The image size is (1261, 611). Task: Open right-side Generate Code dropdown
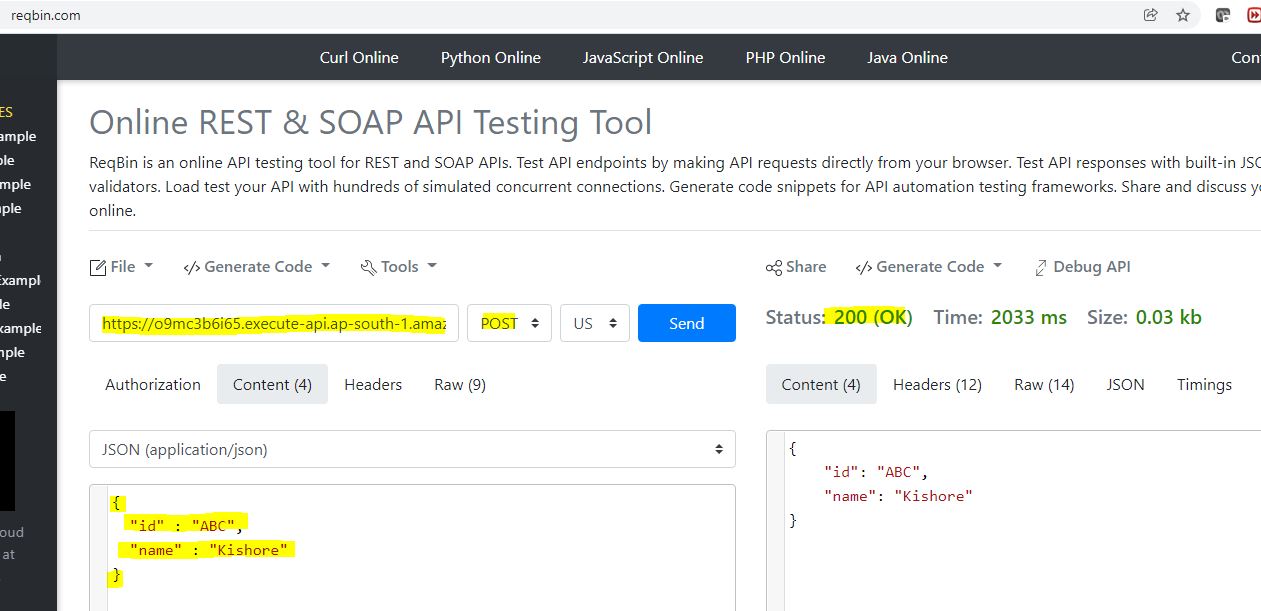[929, 266]
